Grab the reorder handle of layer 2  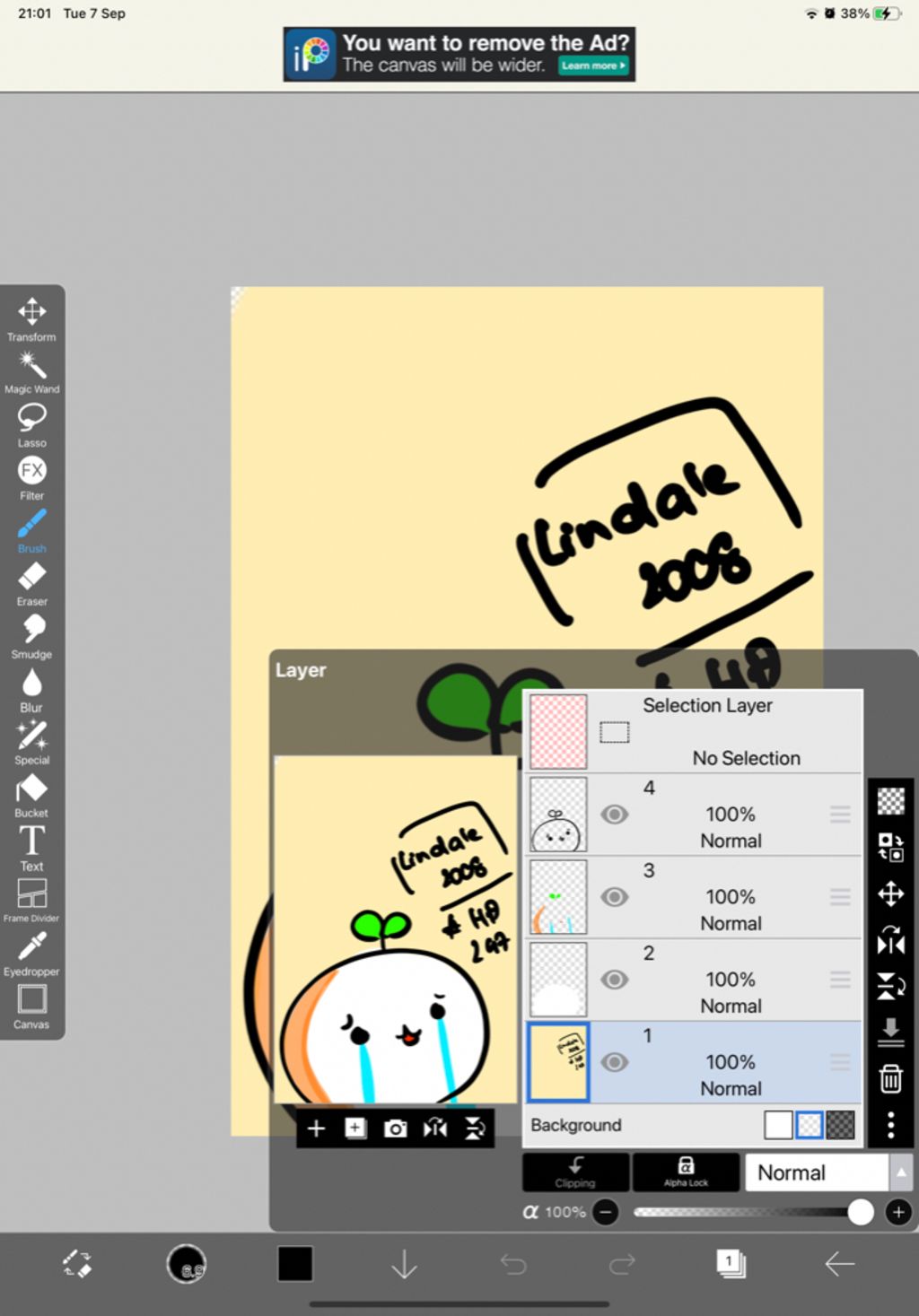(x=840, y=980)
